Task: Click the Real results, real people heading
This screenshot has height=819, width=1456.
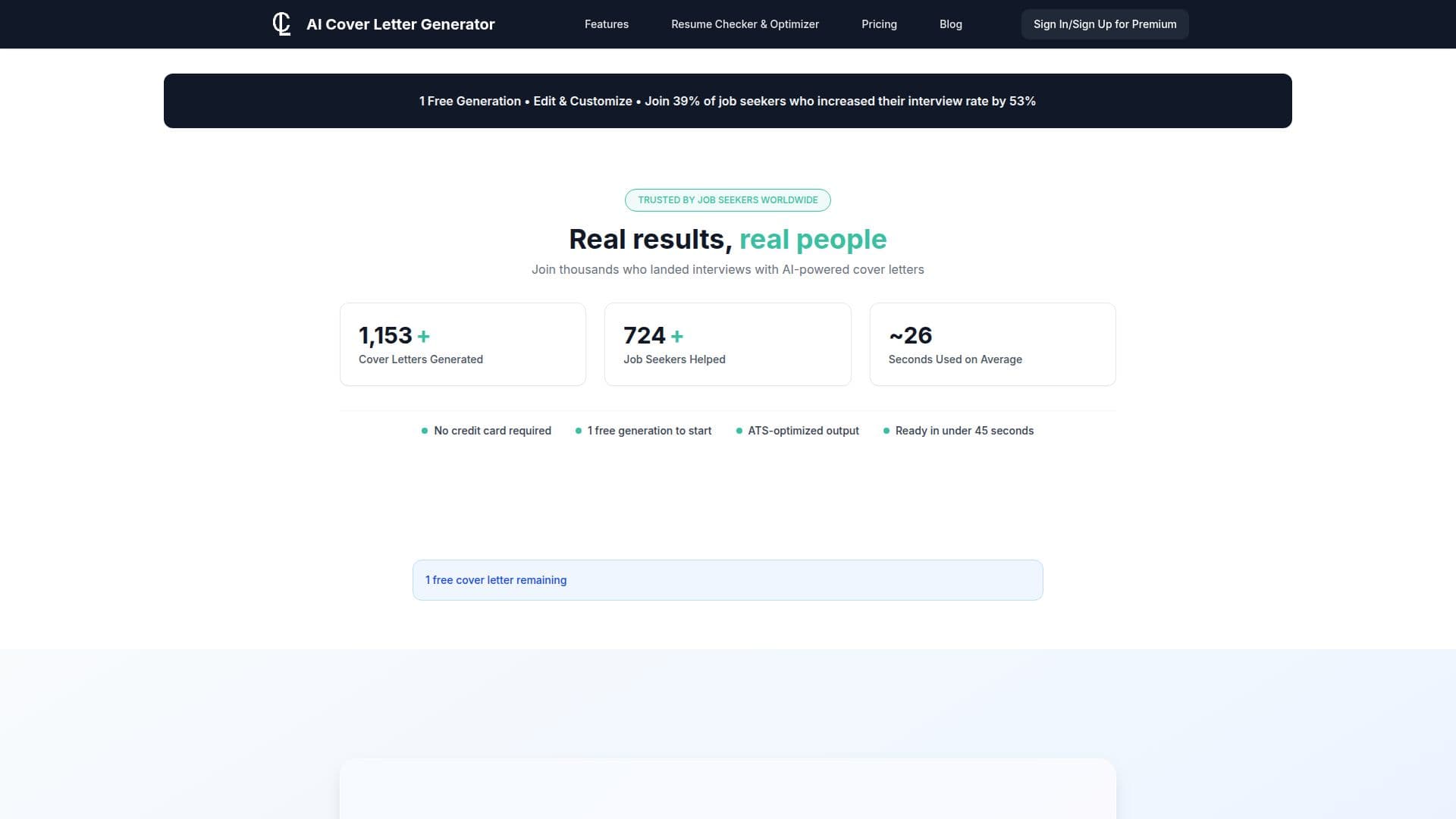Action: [727, 239]
